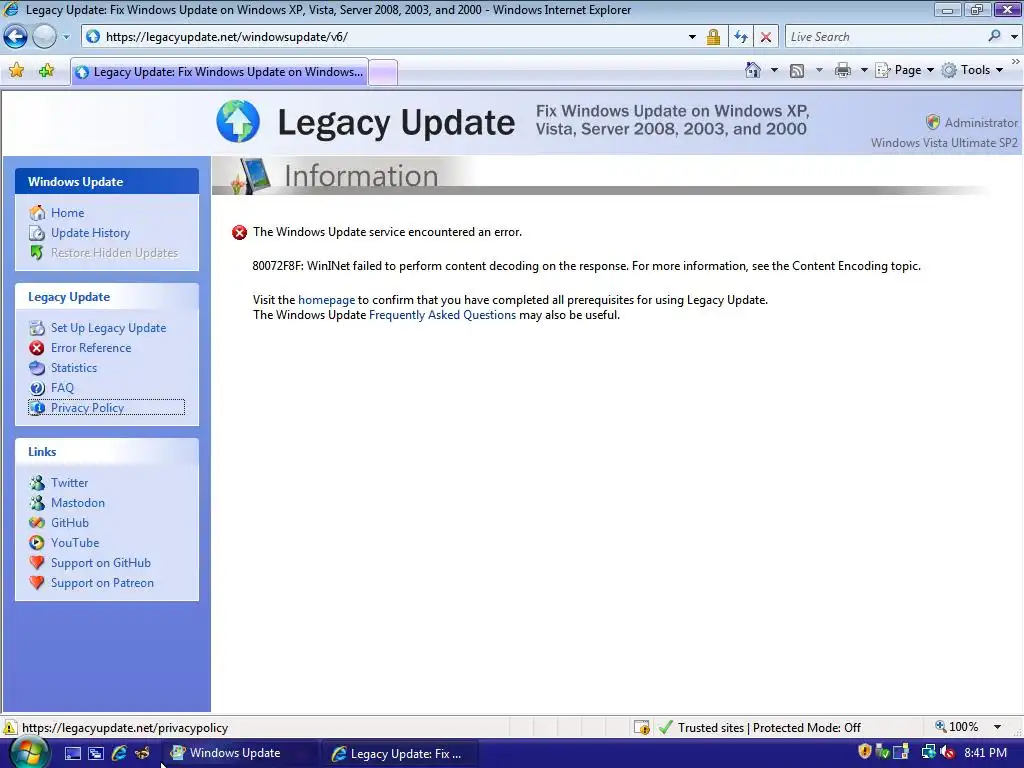Image resolution: width=1024 pixels, height=768 pixels.
Task: Click the Refresh page button
Action: pyautogui.click(x=741, y=37)
